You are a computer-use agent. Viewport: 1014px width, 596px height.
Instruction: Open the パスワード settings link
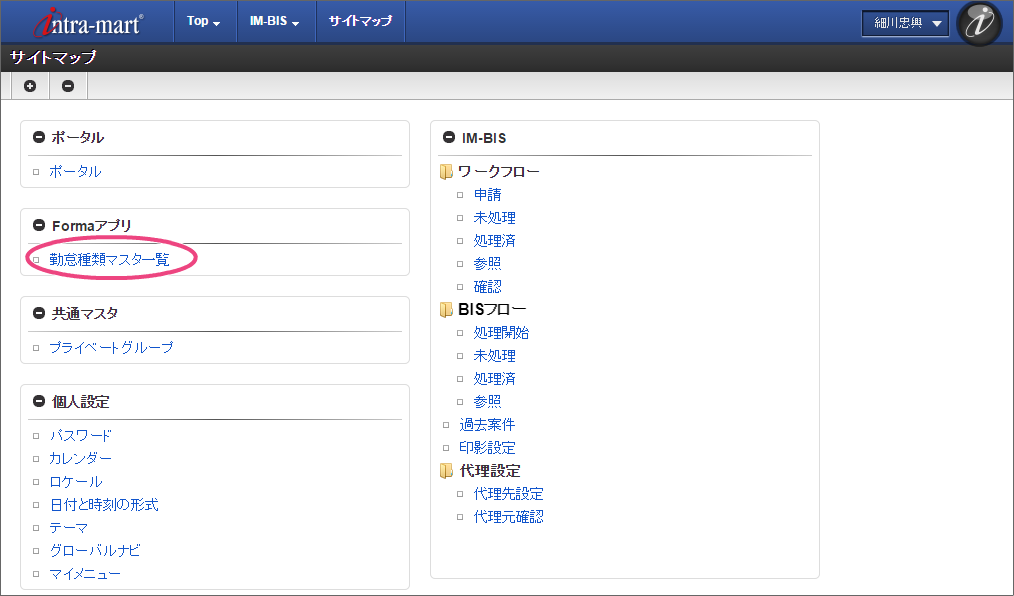click(80, 436)
